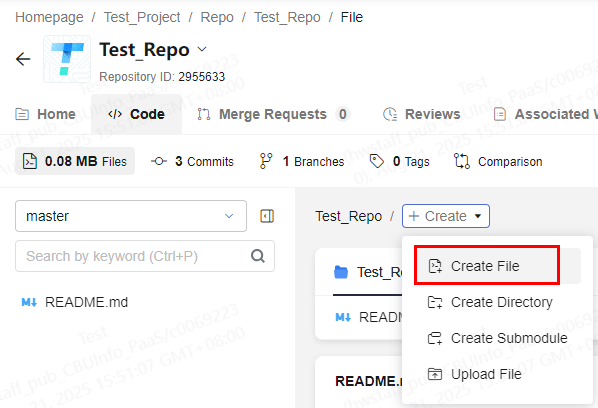Click the Branches fork icon

(266, 161)
